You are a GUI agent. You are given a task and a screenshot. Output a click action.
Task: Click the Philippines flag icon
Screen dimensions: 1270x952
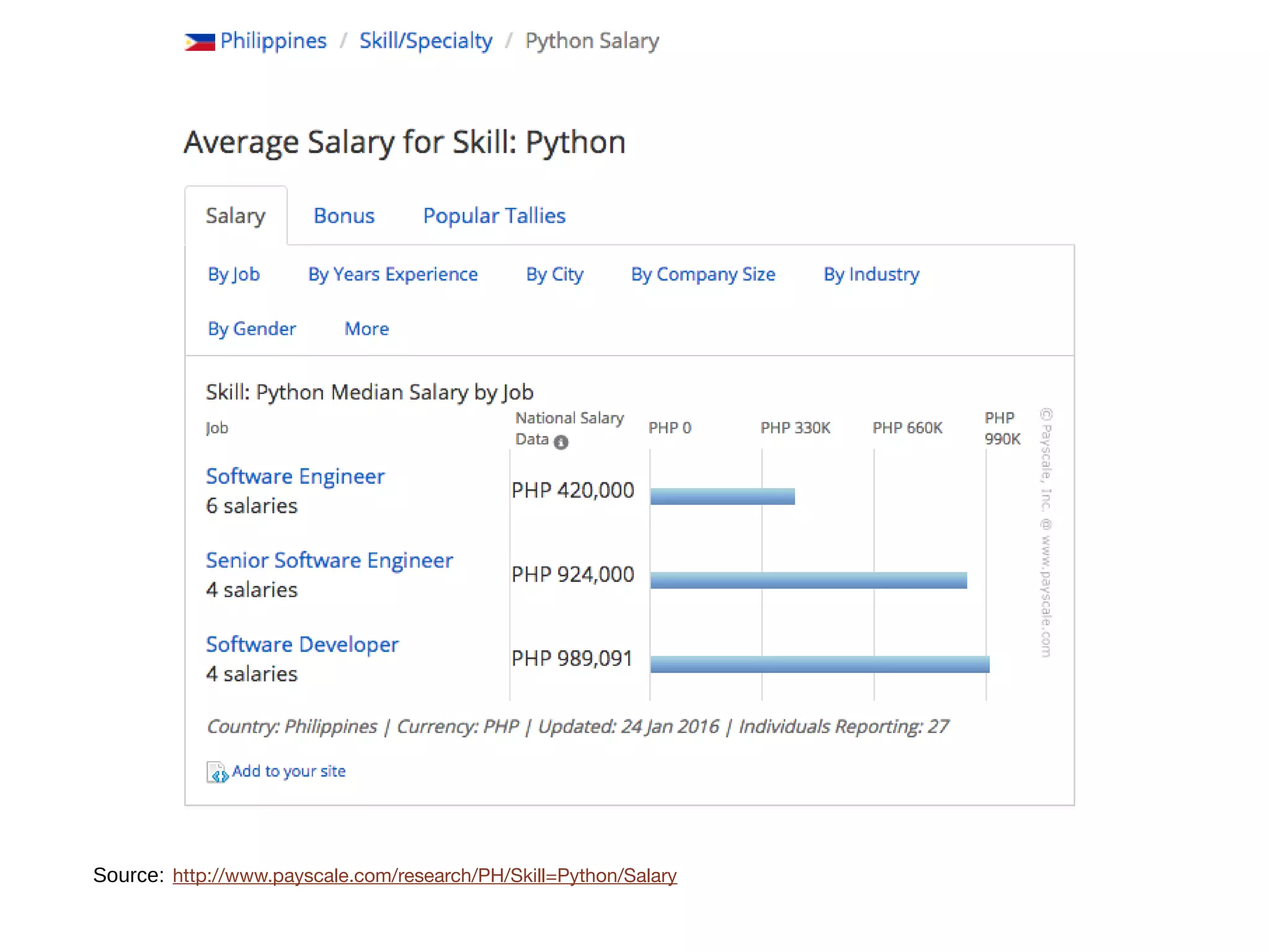coord(200,42)
